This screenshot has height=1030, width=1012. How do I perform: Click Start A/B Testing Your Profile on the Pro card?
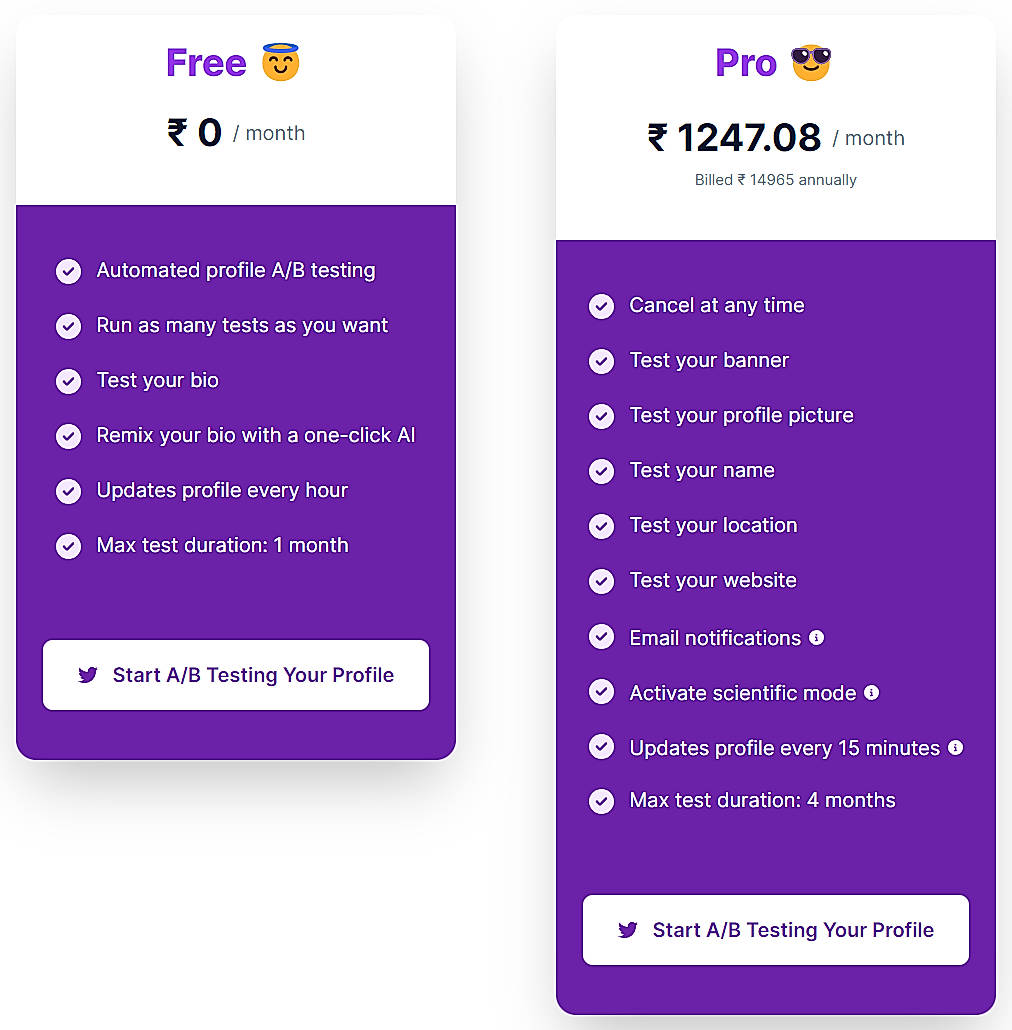(775, 930)
